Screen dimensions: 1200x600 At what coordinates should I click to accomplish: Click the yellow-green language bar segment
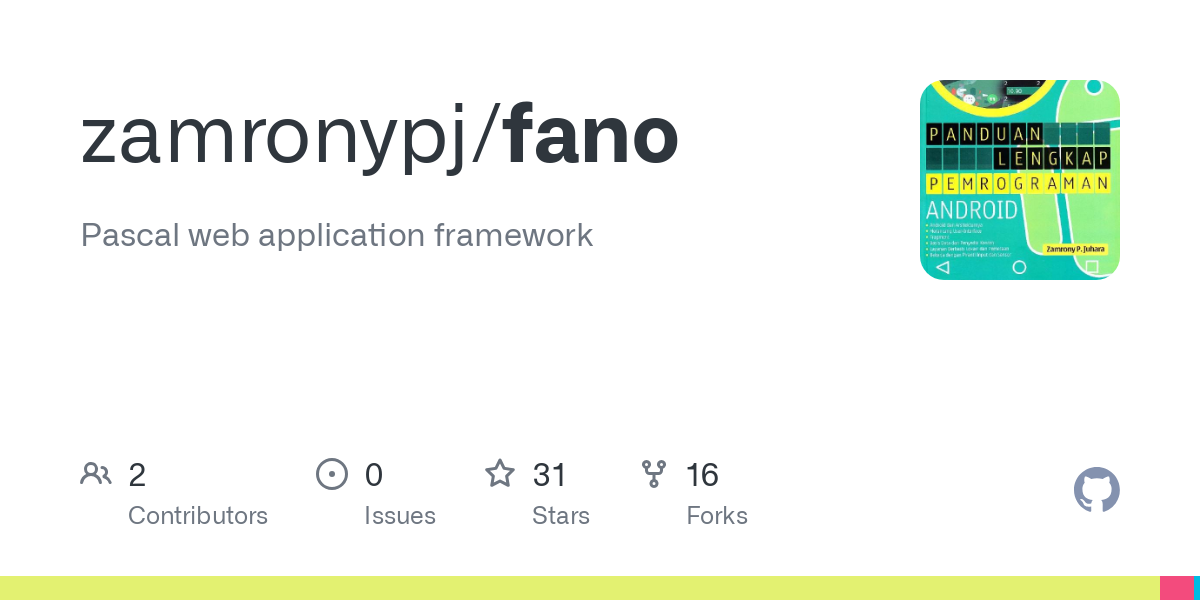[x=580, y=588]
